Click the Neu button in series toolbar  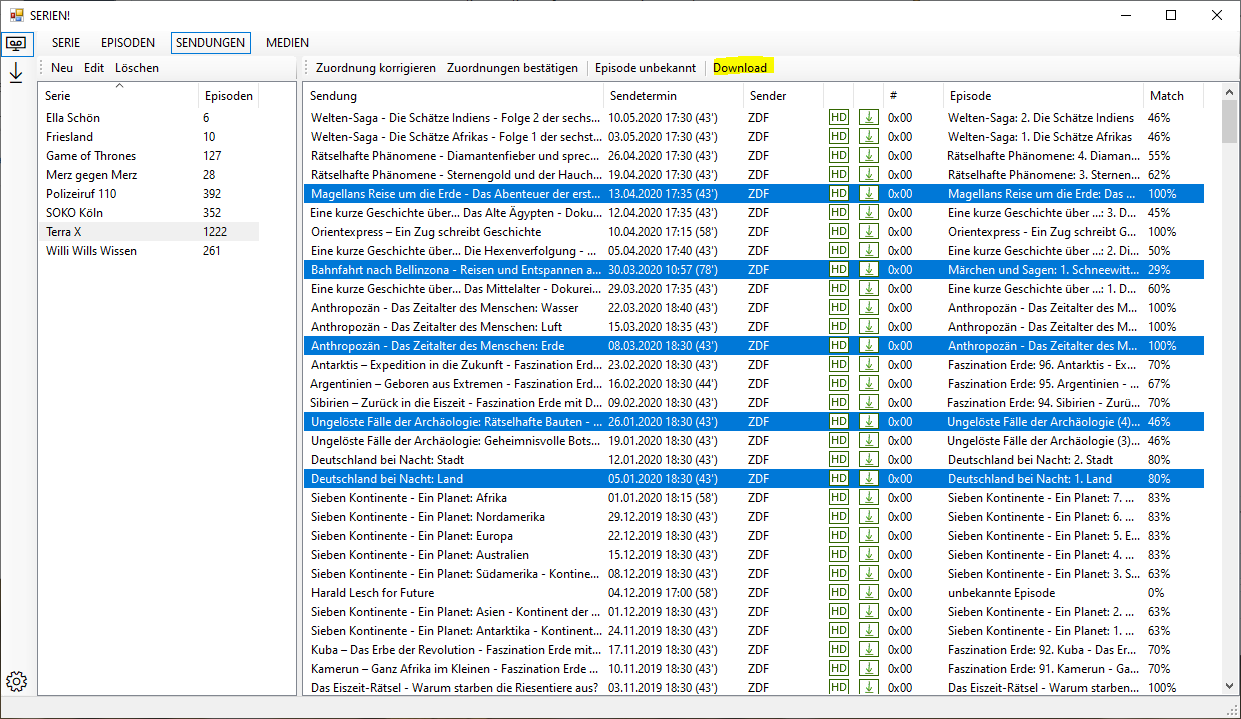point(62,68)
